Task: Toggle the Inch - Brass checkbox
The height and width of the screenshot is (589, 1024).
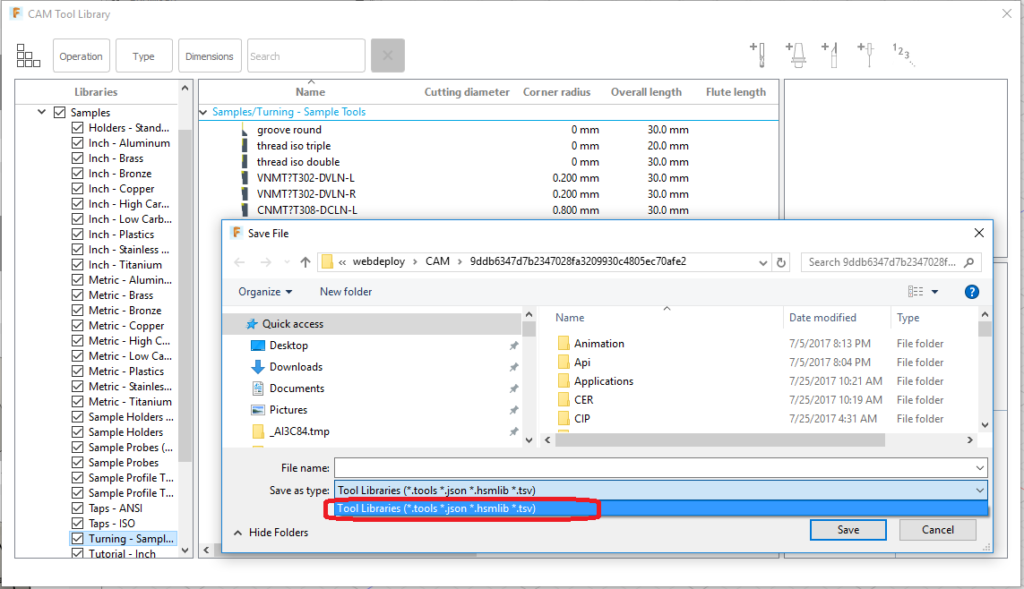Action: (x=77, y=158)
